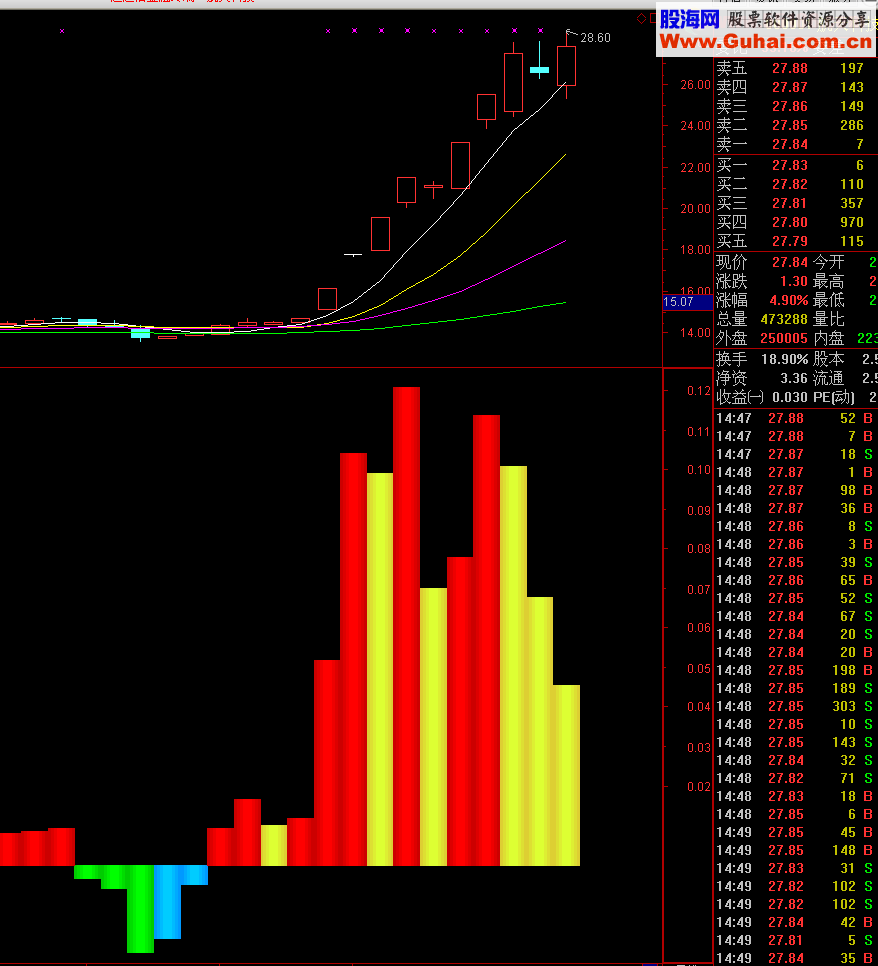Click the 现价 27.84 current price value
Viewport: 878px width, 966px height.
click(789, 262)
